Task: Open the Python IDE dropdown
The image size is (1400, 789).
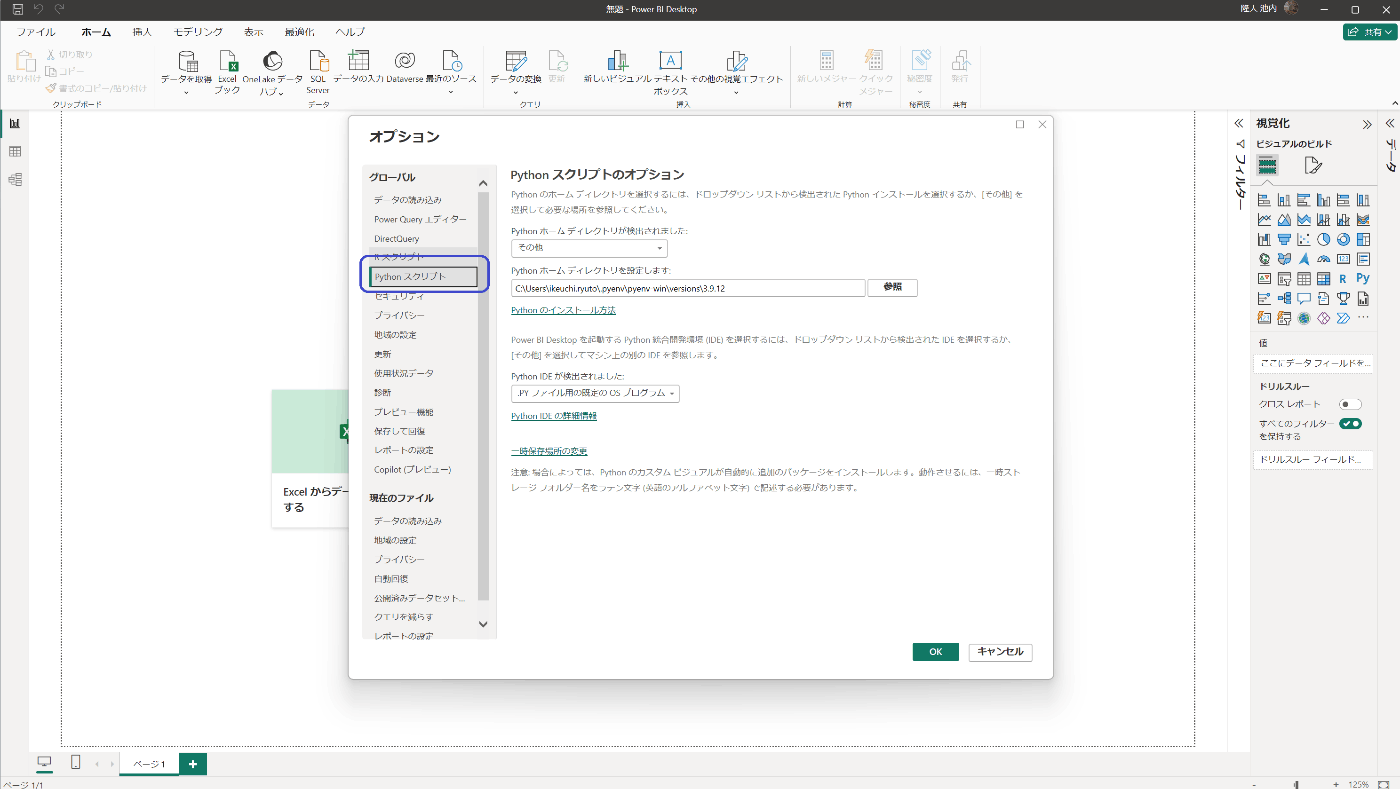Action: 595,394
